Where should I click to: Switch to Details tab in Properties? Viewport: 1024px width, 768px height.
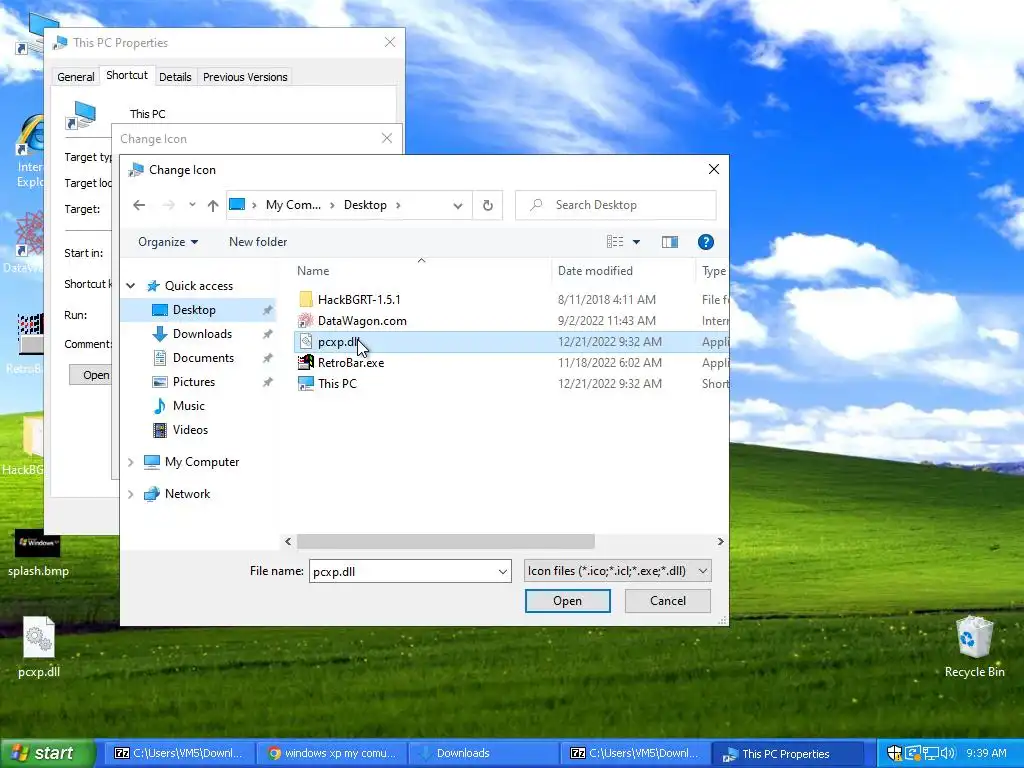pos(175,77)
